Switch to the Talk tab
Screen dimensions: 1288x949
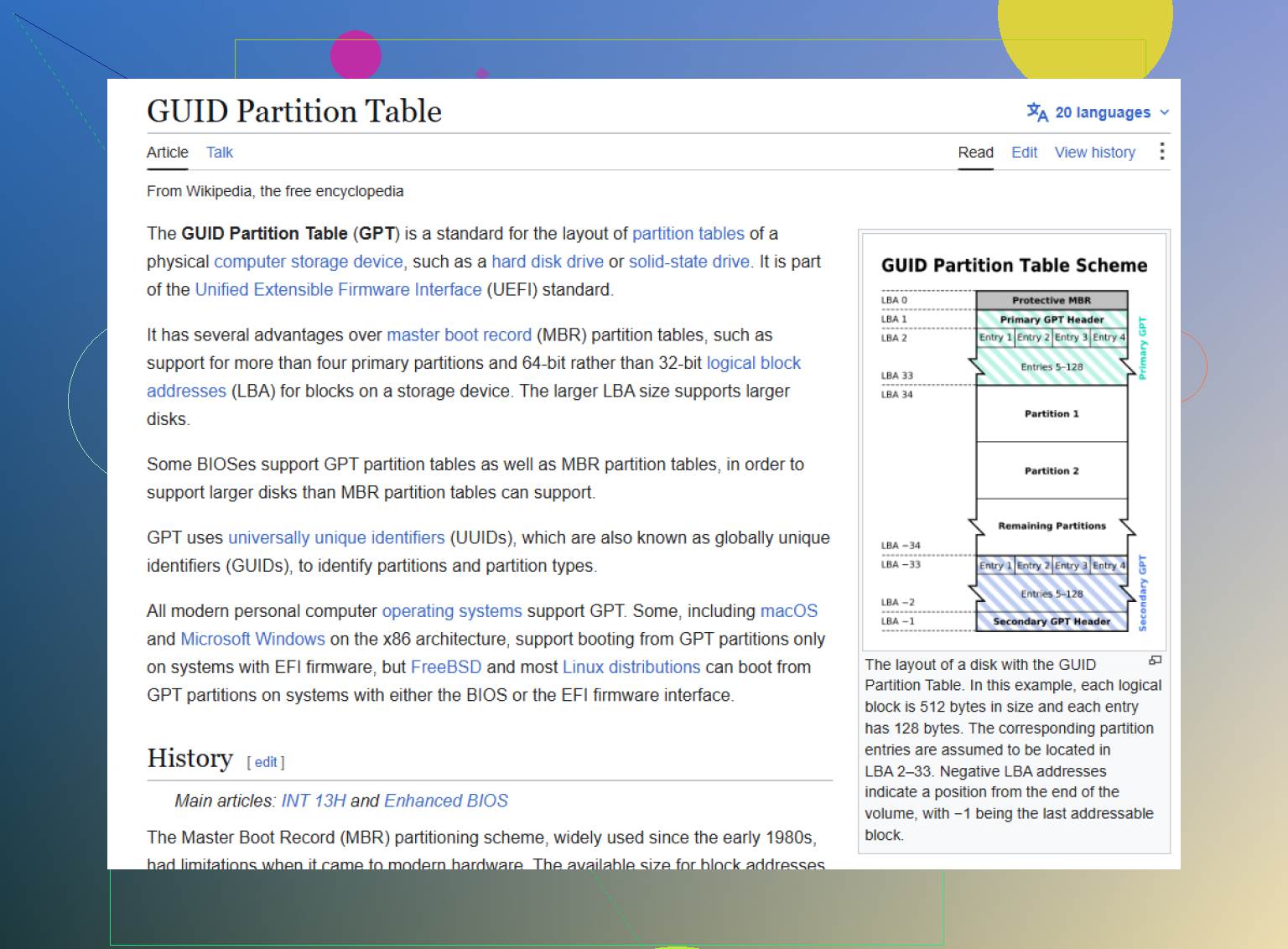coord(220,153)
